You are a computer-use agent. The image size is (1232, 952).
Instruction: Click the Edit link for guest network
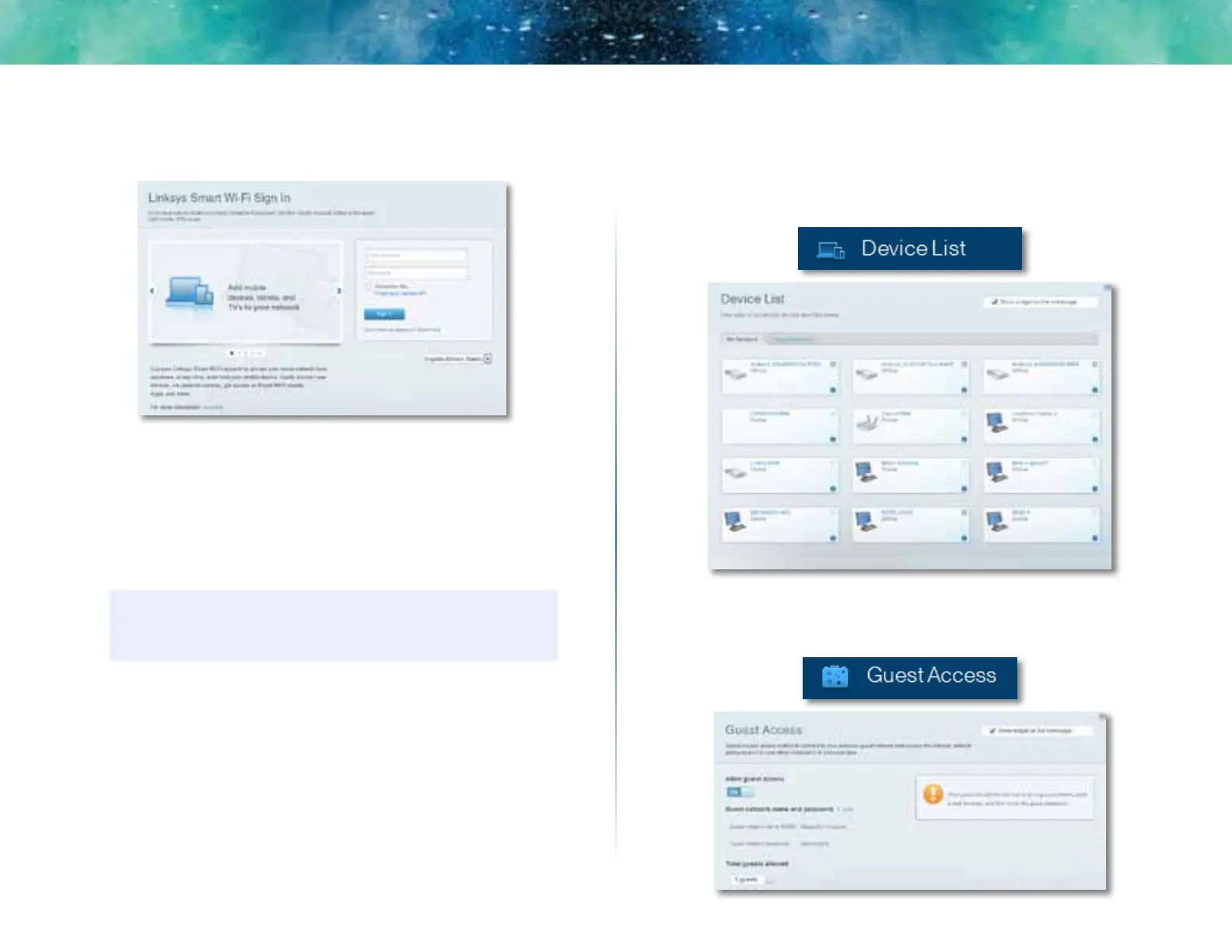(x=848, y=810)
